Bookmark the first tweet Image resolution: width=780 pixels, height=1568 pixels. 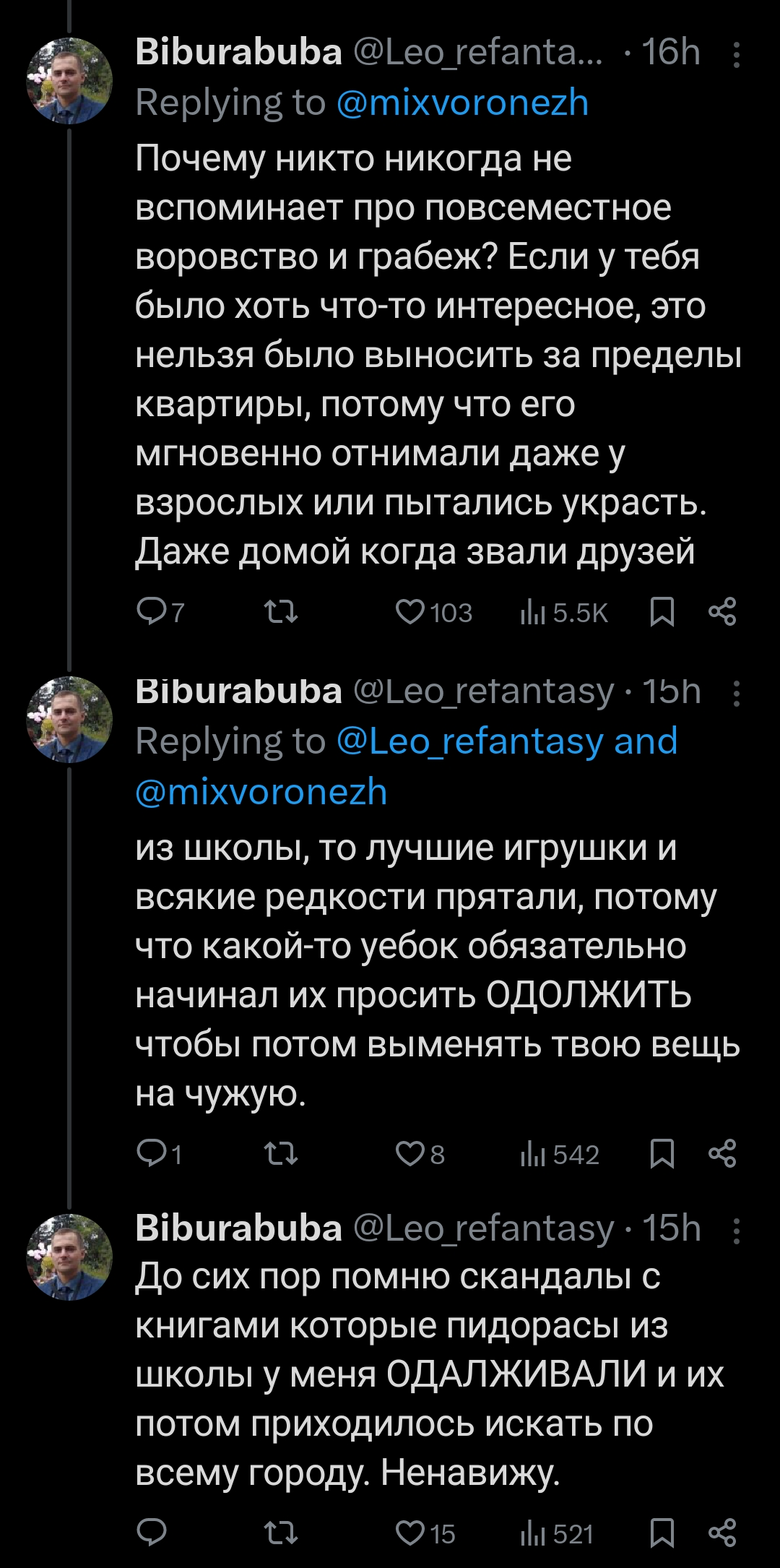pyautogui.click(x=662, y=612)
